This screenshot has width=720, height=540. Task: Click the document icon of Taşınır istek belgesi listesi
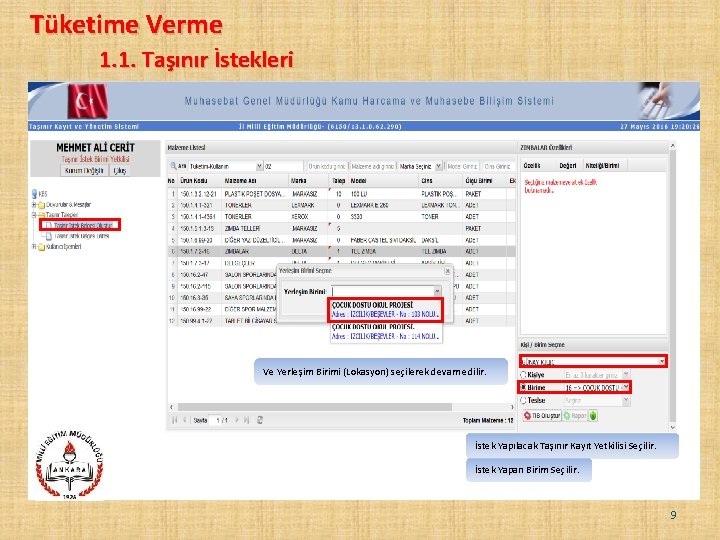[x=49, y=236]
